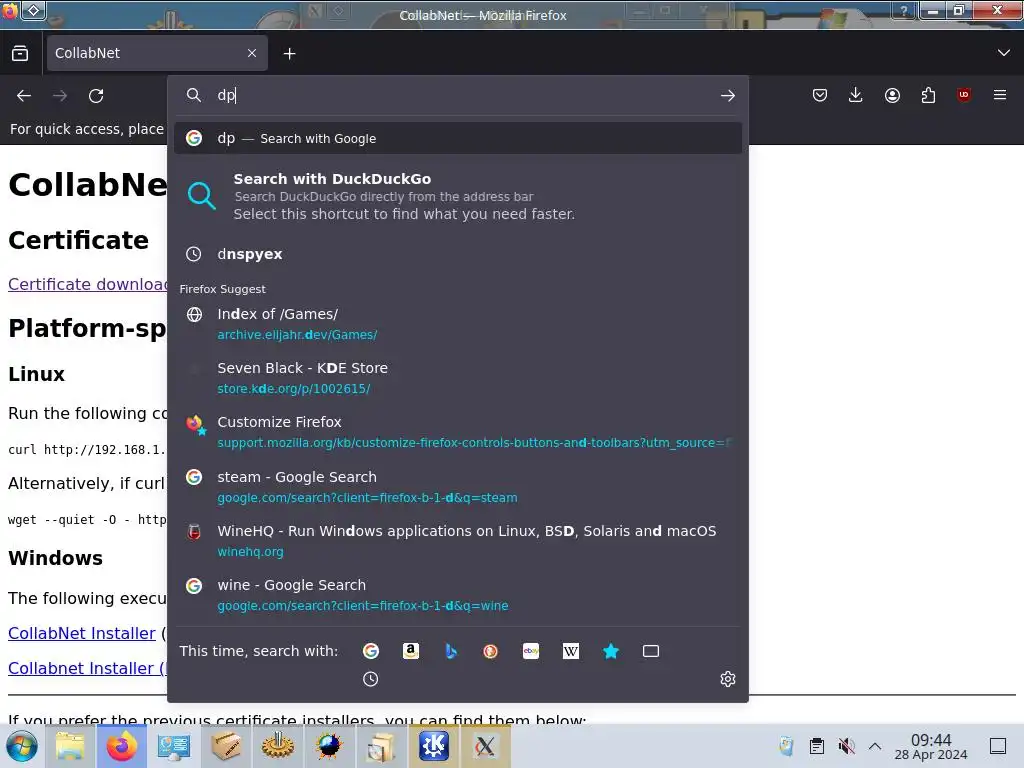
Task: Reload the current page
Action: 96,96
